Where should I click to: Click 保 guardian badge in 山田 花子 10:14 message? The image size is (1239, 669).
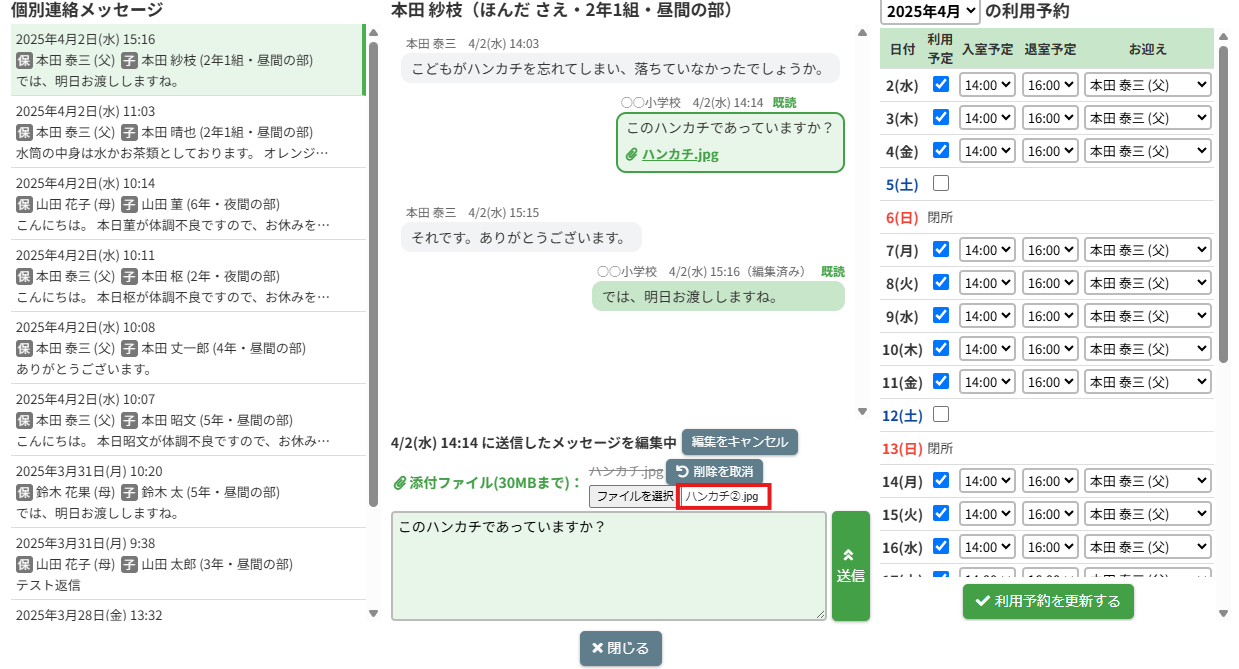[x=24, y=204]
